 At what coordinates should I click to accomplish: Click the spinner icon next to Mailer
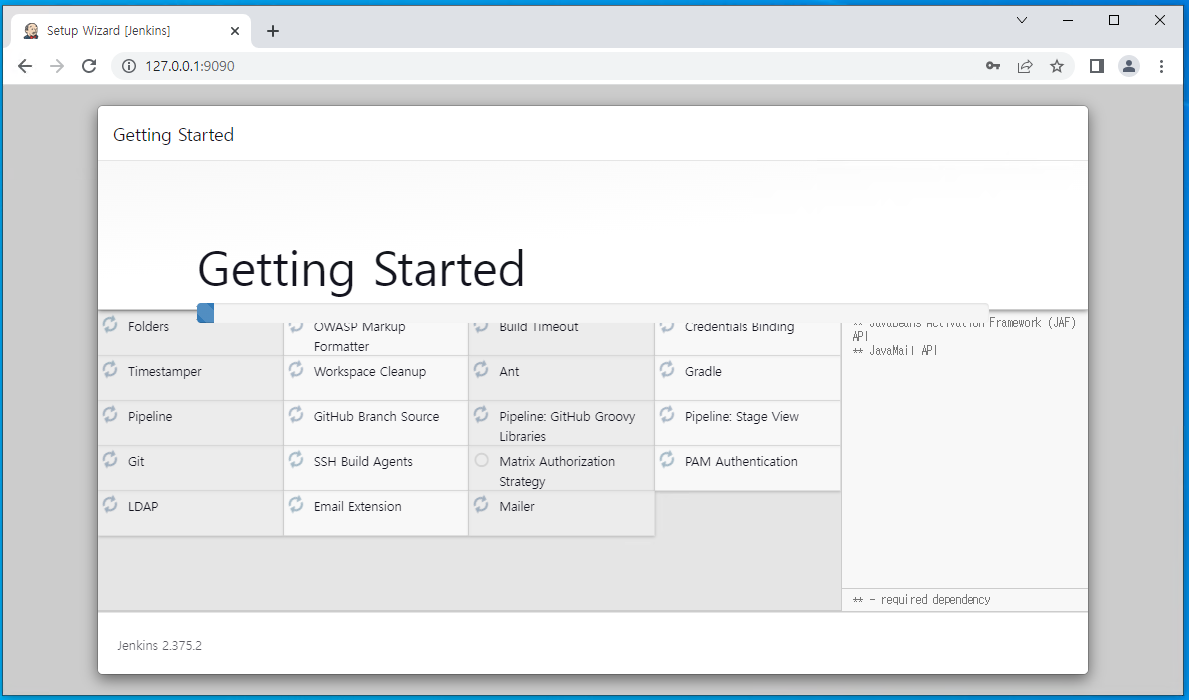tap(481, 504)
